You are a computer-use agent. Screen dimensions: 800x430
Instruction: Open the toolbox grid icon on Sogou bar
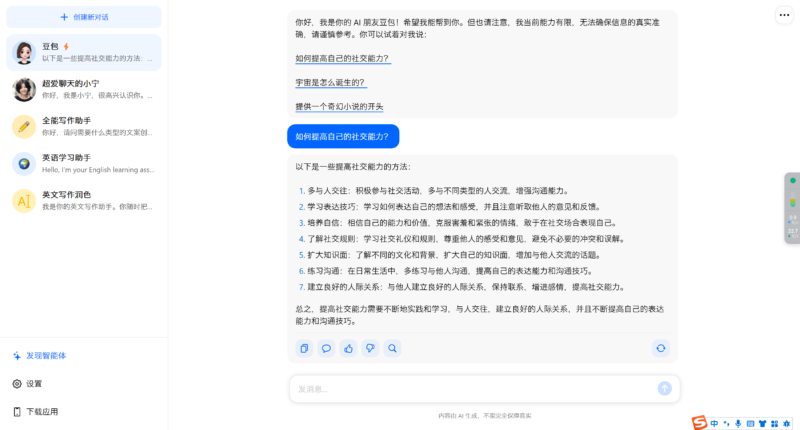774,423
